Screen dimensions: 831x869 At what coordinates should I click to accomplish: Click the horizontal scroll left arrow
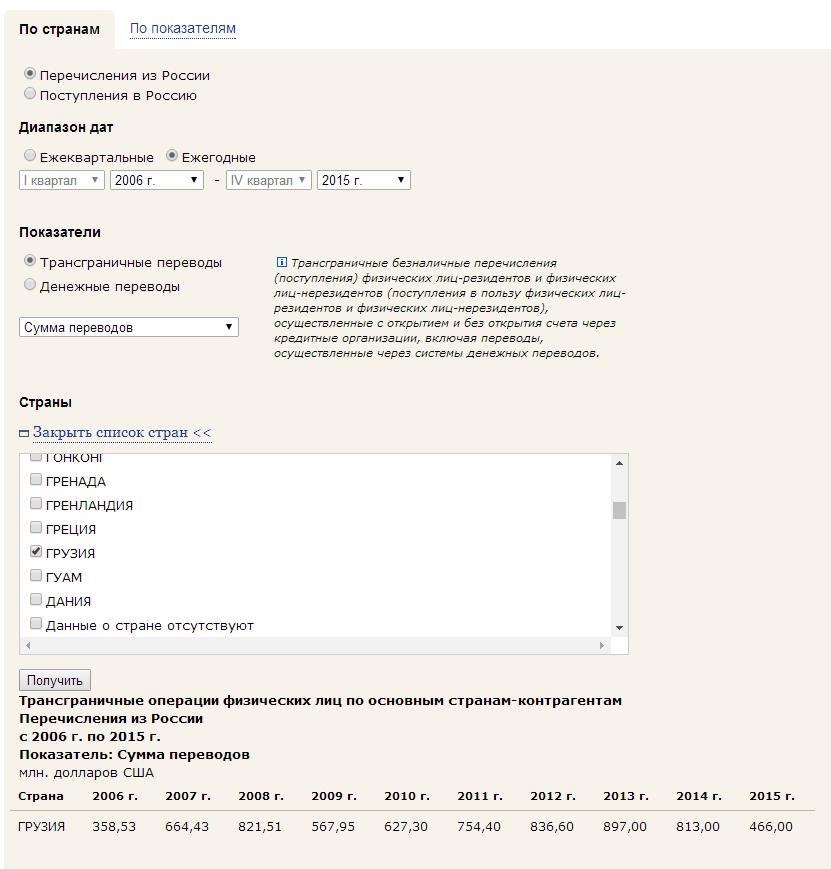point(28,645)
